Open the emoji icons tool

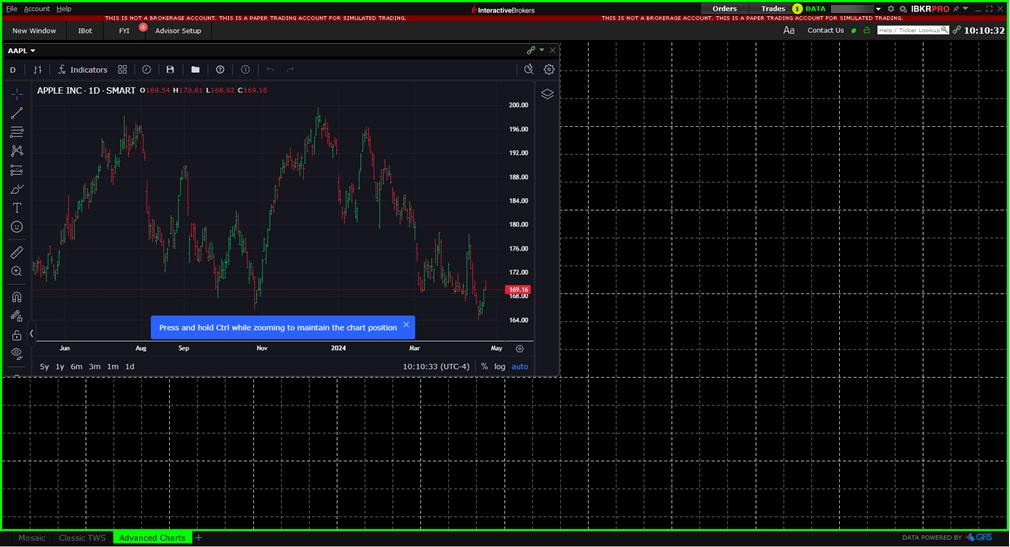coord(17,227)
